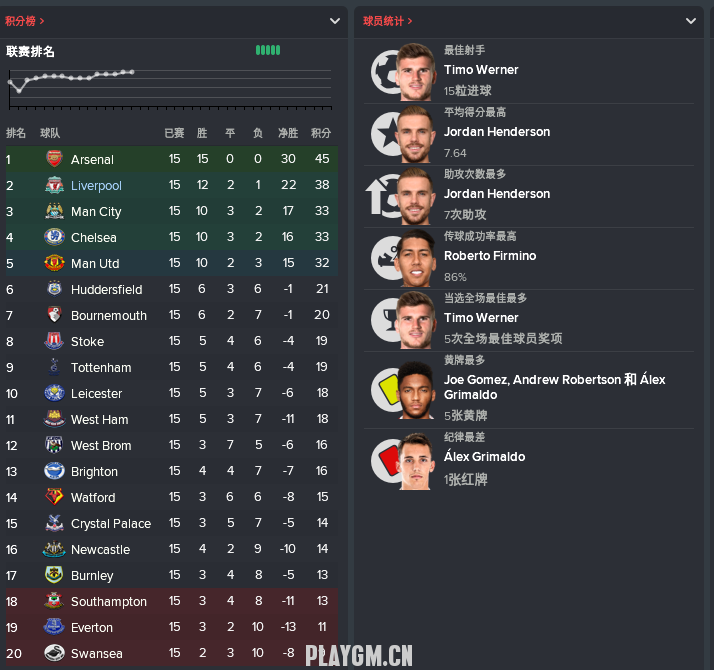Click last point on league position graph
The height and width of the screenshot is (670, 714).
(x=132, y=72)
